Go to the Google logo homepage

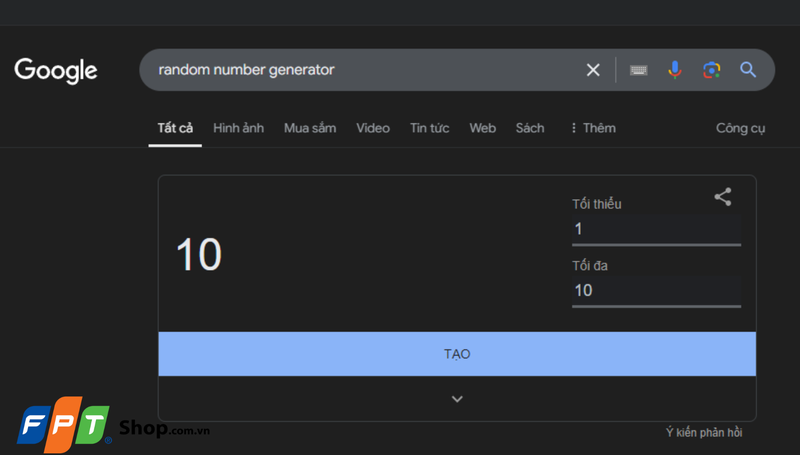pos(56,70)
